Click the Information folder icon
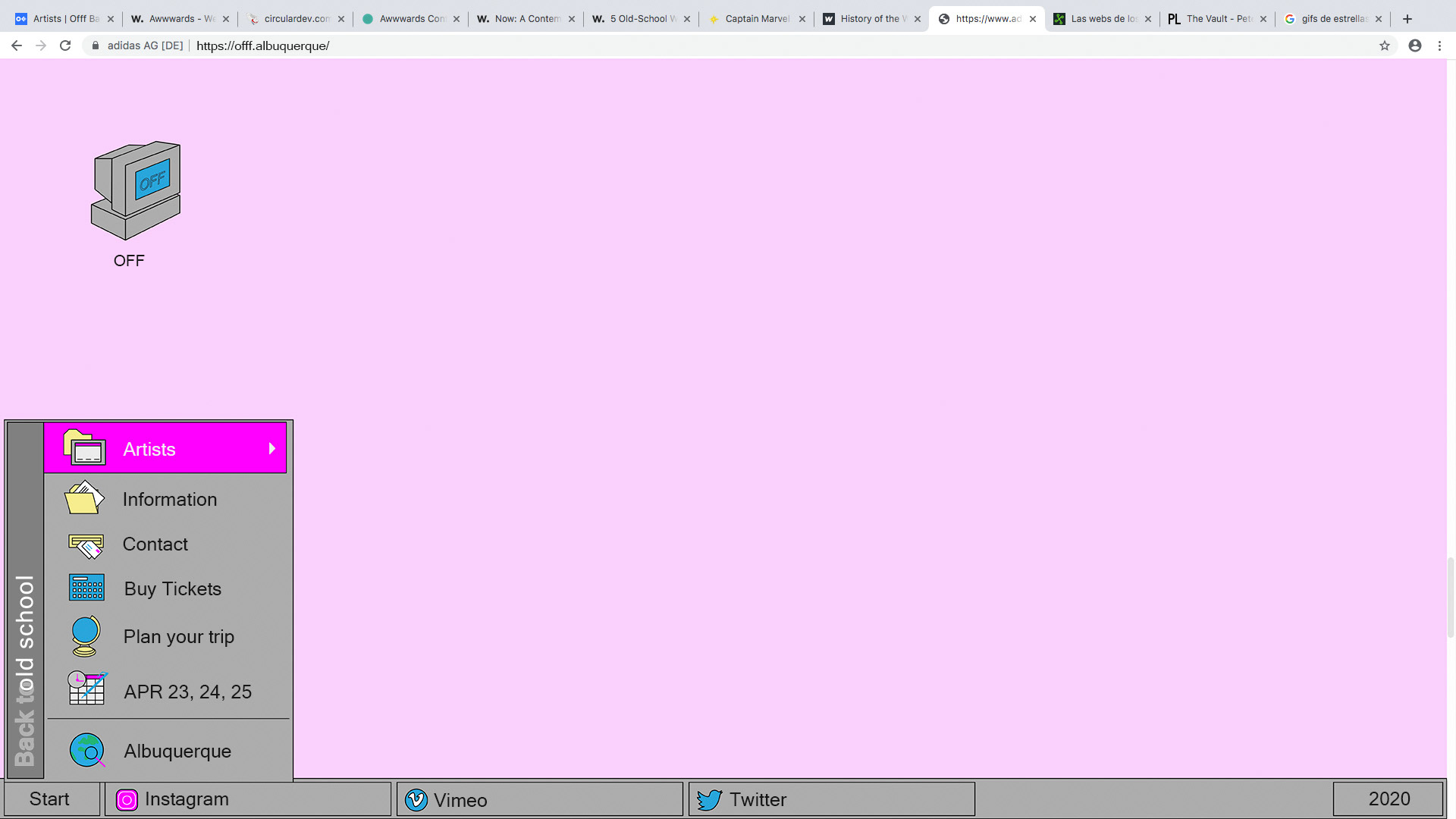The width and height of the screenshot is (1456, 819). coord(84,498)
